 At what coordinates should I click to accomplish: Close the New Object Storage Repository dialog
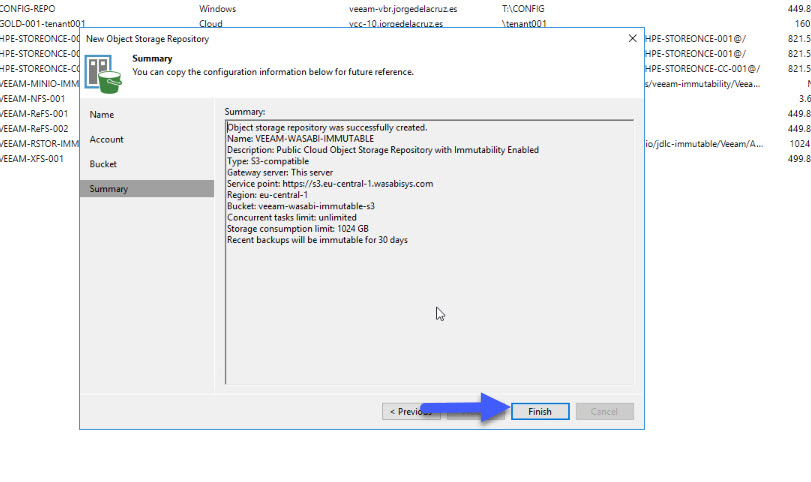(x=632, y=39)
